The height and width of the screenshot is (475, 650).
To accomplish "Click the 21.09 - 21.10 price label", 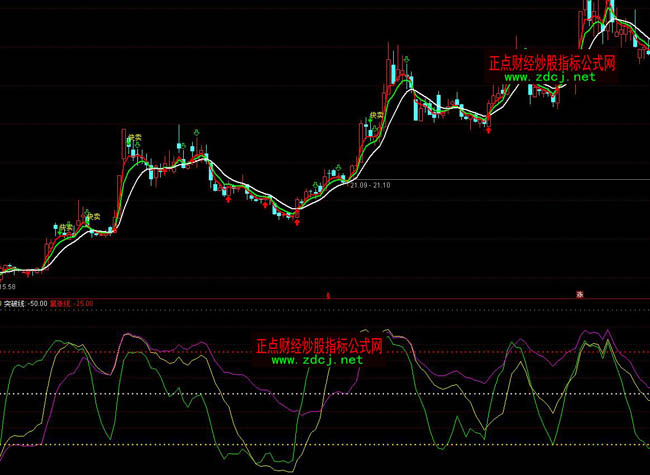I will point(370,184).
